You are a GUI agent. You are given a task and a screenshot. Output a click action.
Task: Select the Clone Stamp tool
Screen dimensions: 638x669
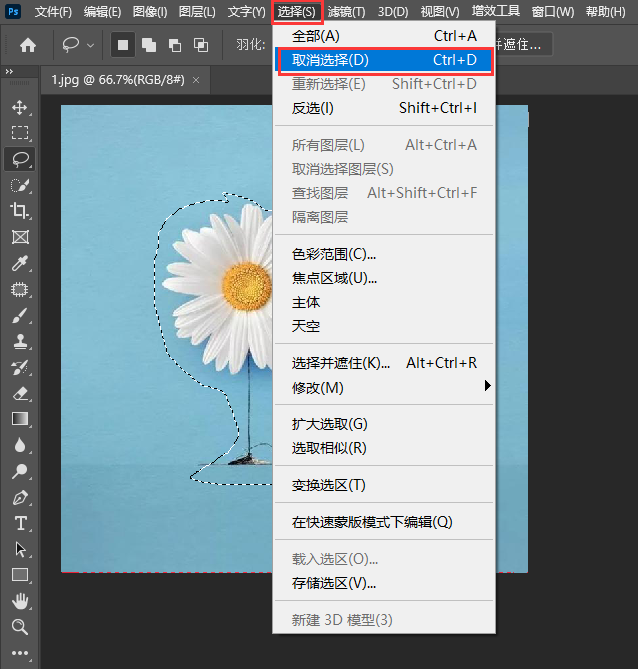[20, 341]
